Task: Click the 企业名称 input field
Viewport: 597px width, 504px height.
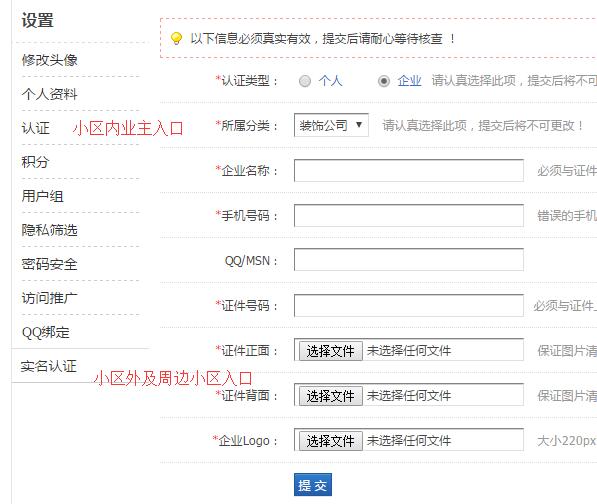Action: pyautogui.click(x=409, y=171)
